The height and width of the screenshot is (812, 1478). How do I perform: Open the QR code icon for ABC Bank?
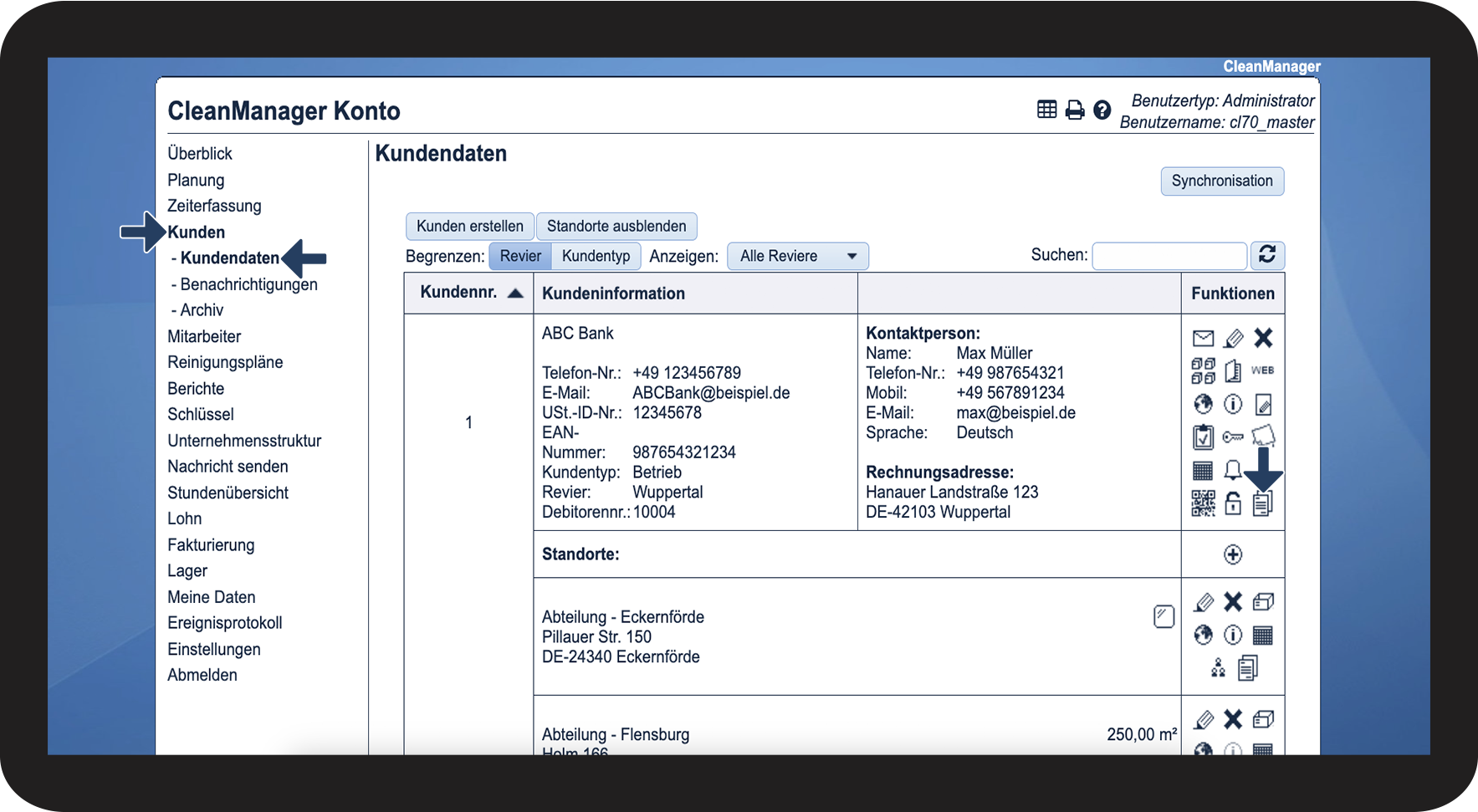click(1203, 503)
